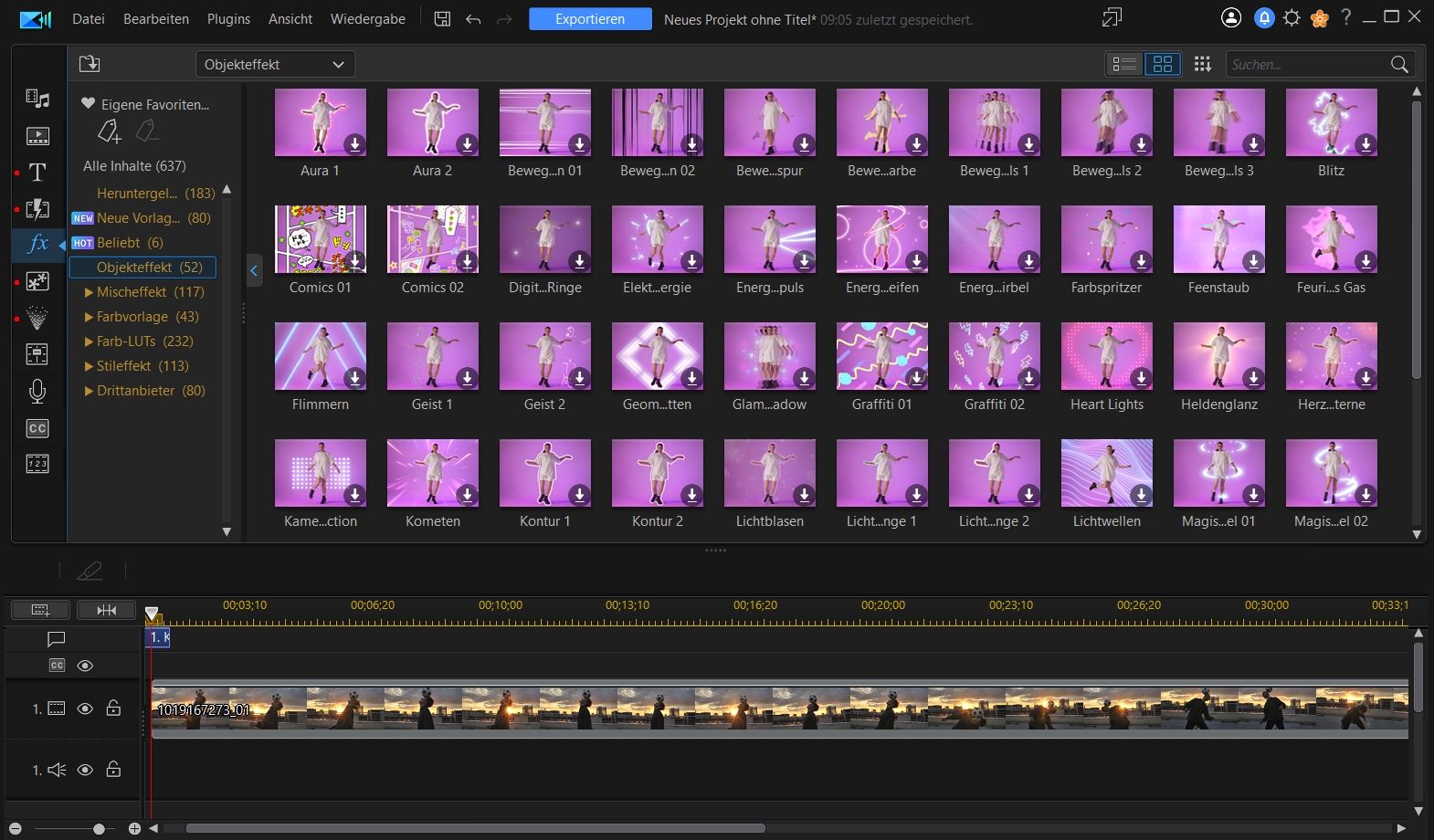Toggle lock on audio track 1
This screenshot has width=1434, height=840.
tap(113, 770)
